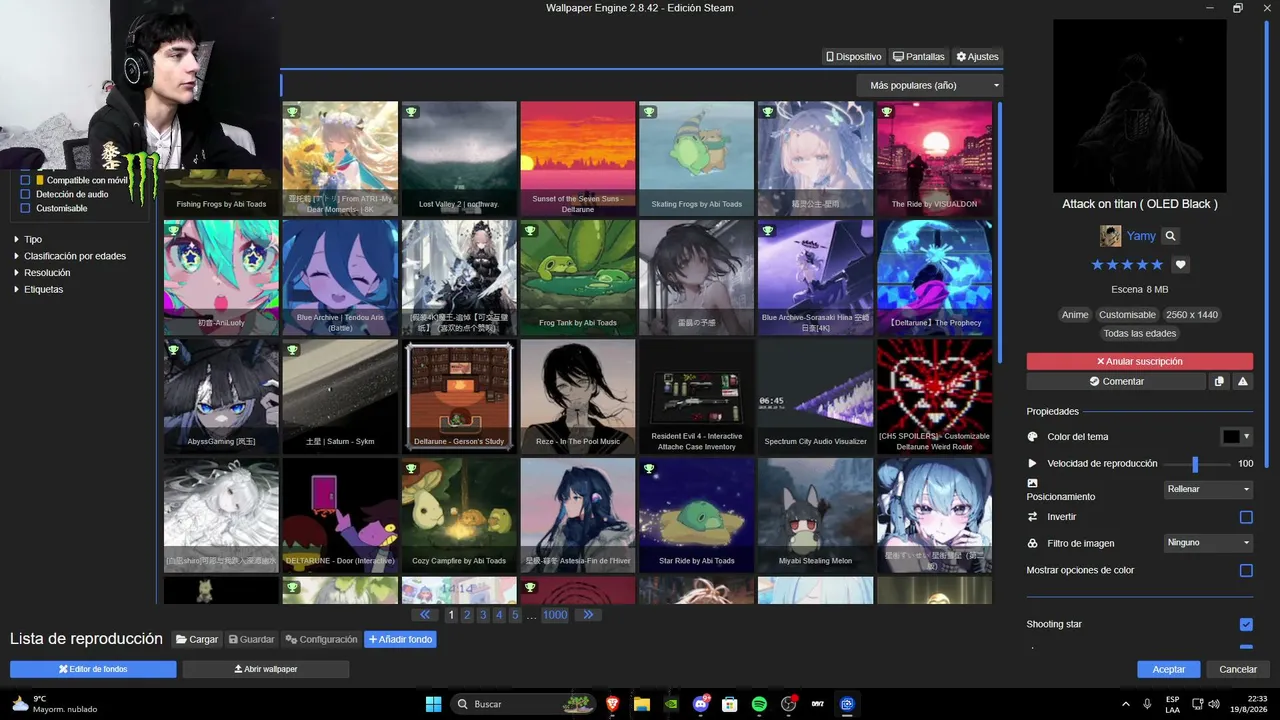Search for author Yamy's wallpapers via magnifier icon
The height and width of the screenshot is (720, 1280).
(x=1171, y=236)
